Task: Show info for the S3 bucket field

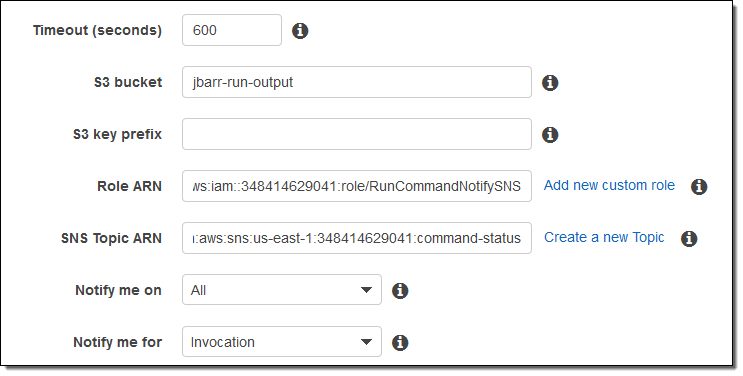Action: (x=550, y=83)
